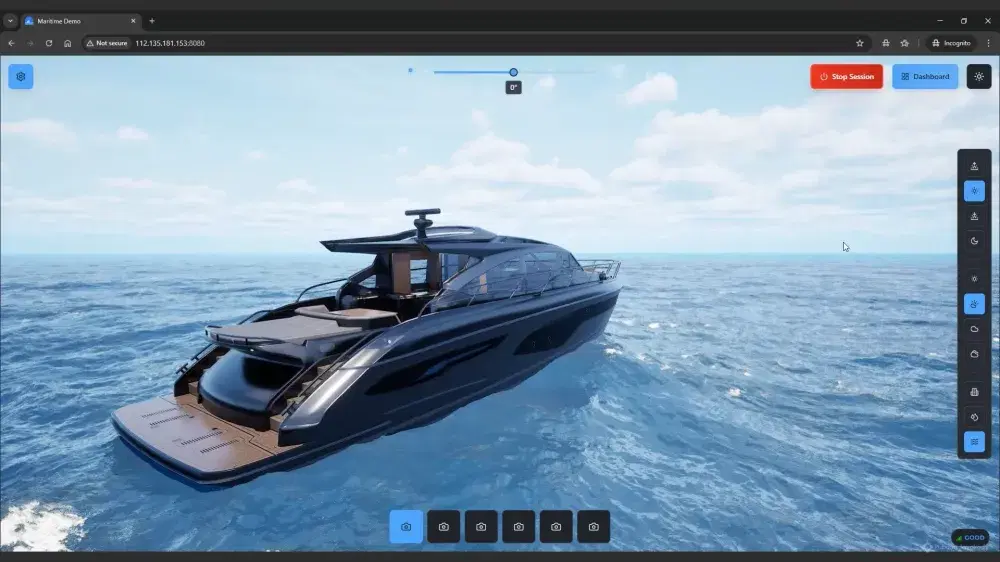The width and height of the screenshot is (1000, 562).
Task: Select the sunrise icon above the highlighted sun
Action: 974,166
